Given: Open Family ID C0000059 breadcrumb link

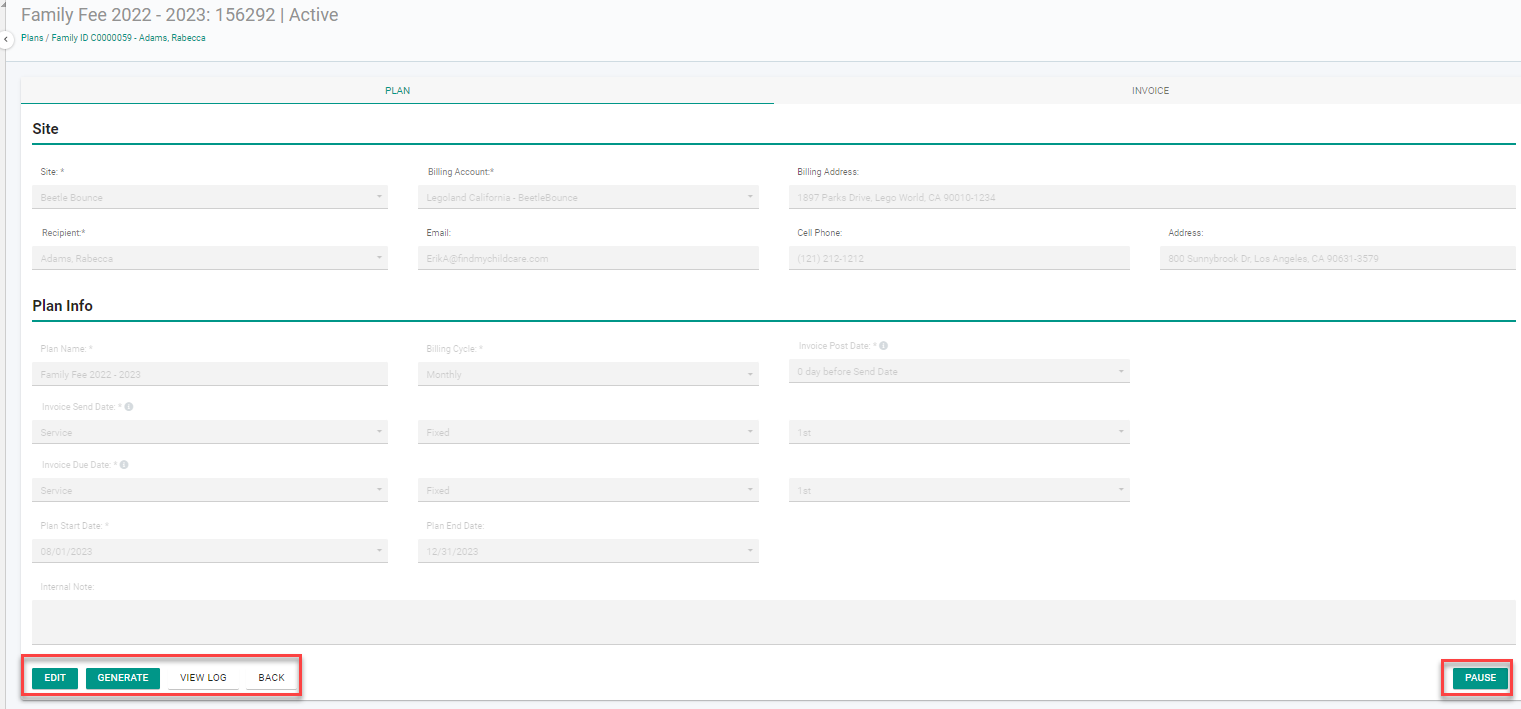Looking at the screenshot, I should point(128,38).
